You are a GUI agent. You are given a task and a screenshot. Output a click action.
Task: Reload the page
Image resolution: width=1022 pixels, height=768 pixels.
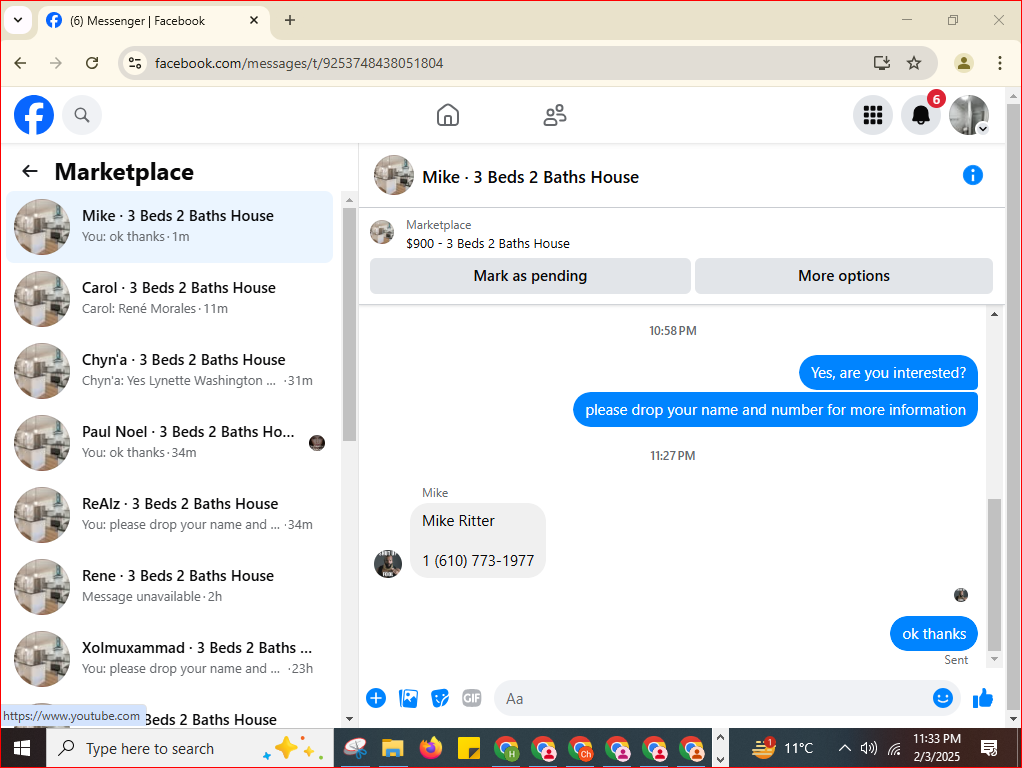click(92, 63)
